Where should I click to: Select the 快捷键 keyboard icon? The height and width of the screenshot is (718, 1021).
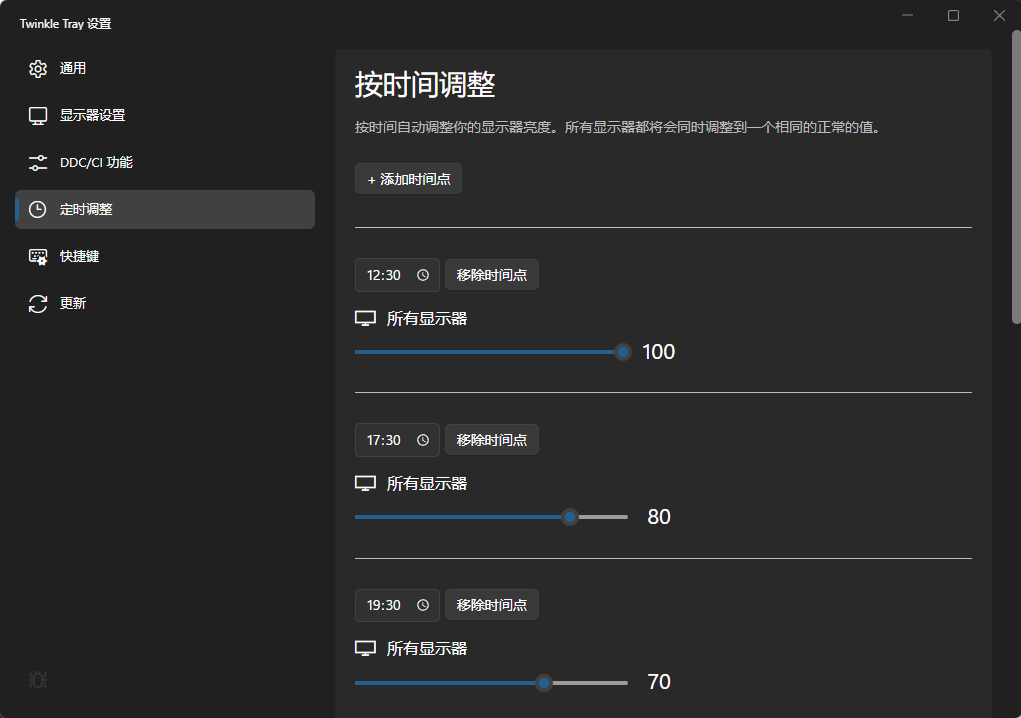click(x=38, y=256)
